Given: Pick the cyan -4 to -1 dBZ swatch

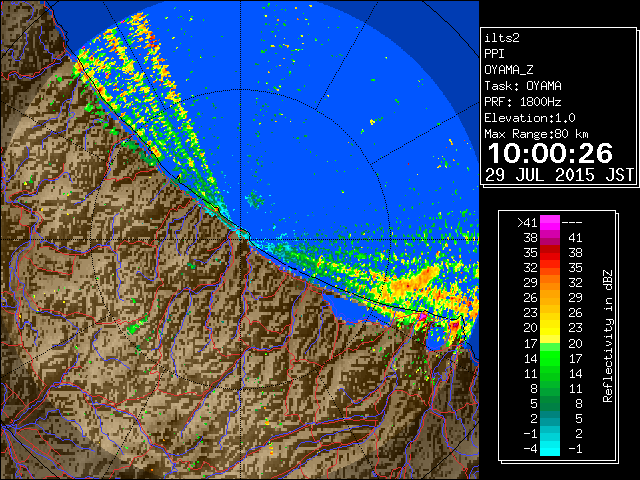Looking at the screenshot, I should pyautogui.click(x=550, y=448).
